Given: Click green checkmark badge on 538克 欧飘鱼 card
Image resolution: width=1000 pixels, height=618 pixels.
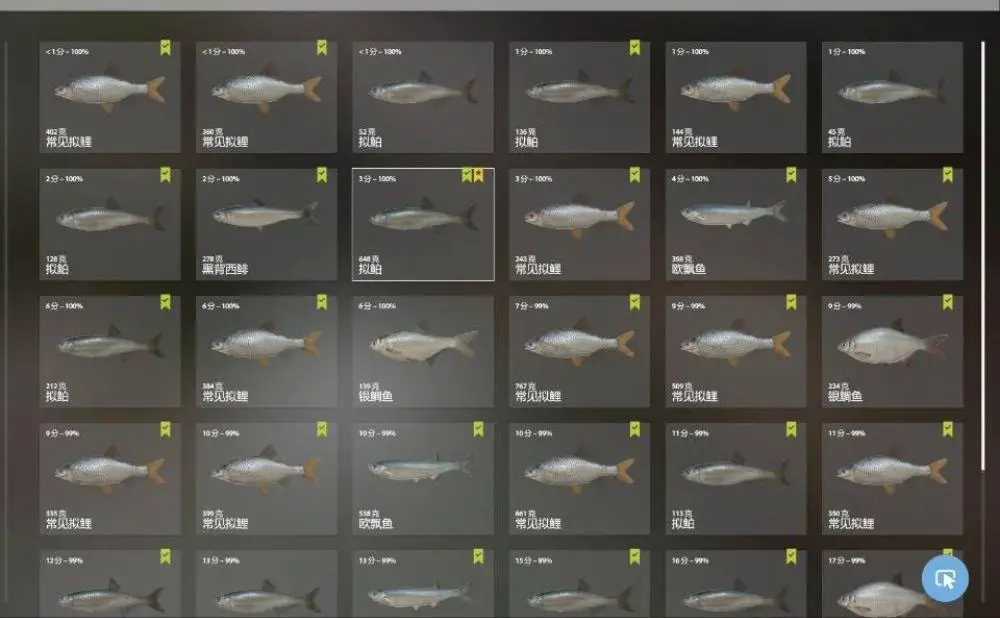Looking at the screenshot, I should (478, 429).
